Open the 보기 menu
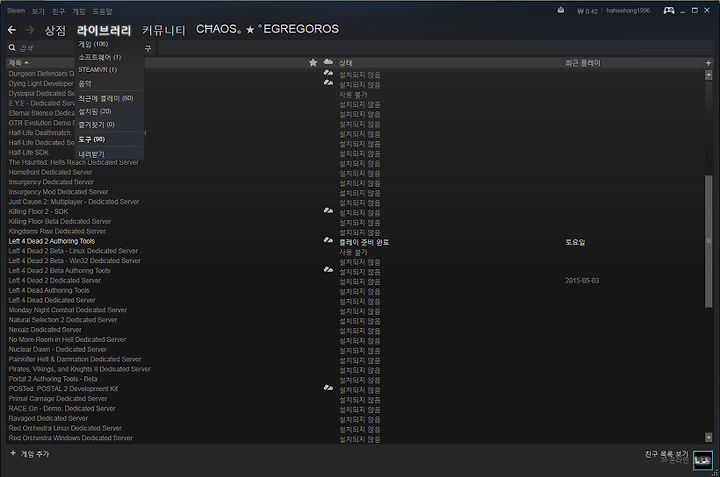 pyautogui.click(x=38, y=11)
